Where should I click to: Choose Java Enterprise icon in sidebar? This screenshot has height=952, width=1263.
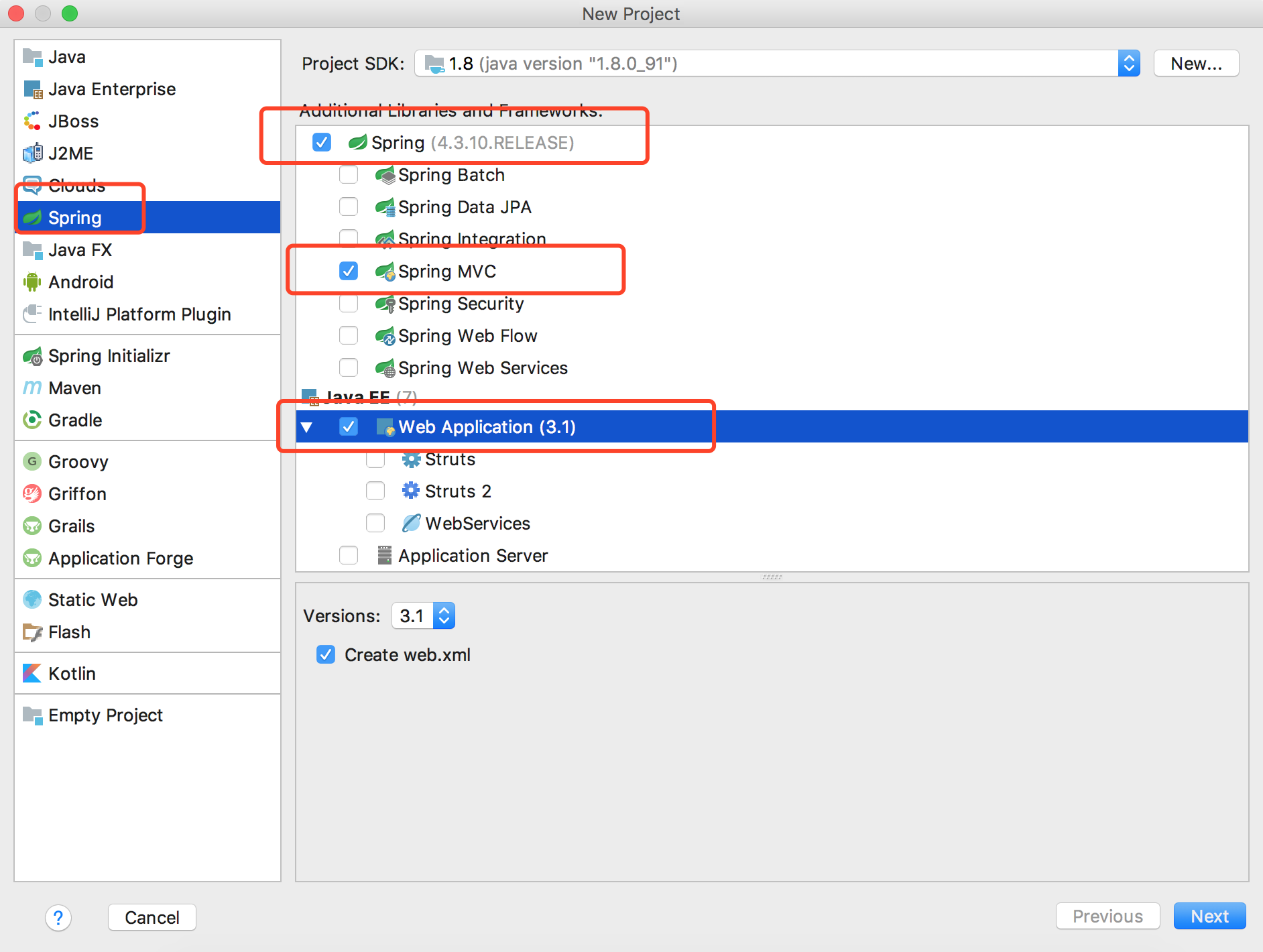pyautogui.click(x=32, y=89)
